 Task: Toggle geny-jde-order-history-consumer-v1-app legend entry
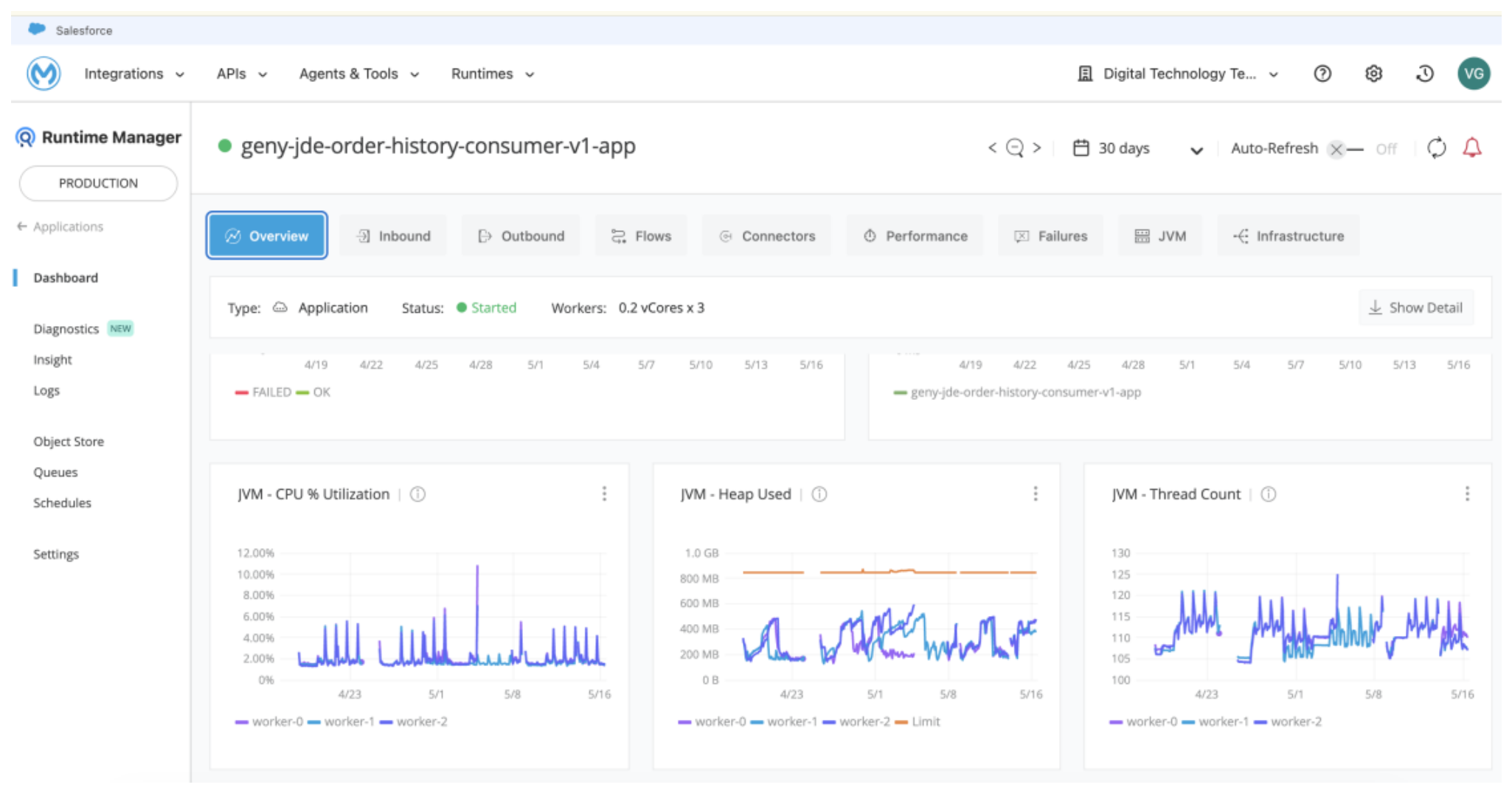pos(1017,392)
